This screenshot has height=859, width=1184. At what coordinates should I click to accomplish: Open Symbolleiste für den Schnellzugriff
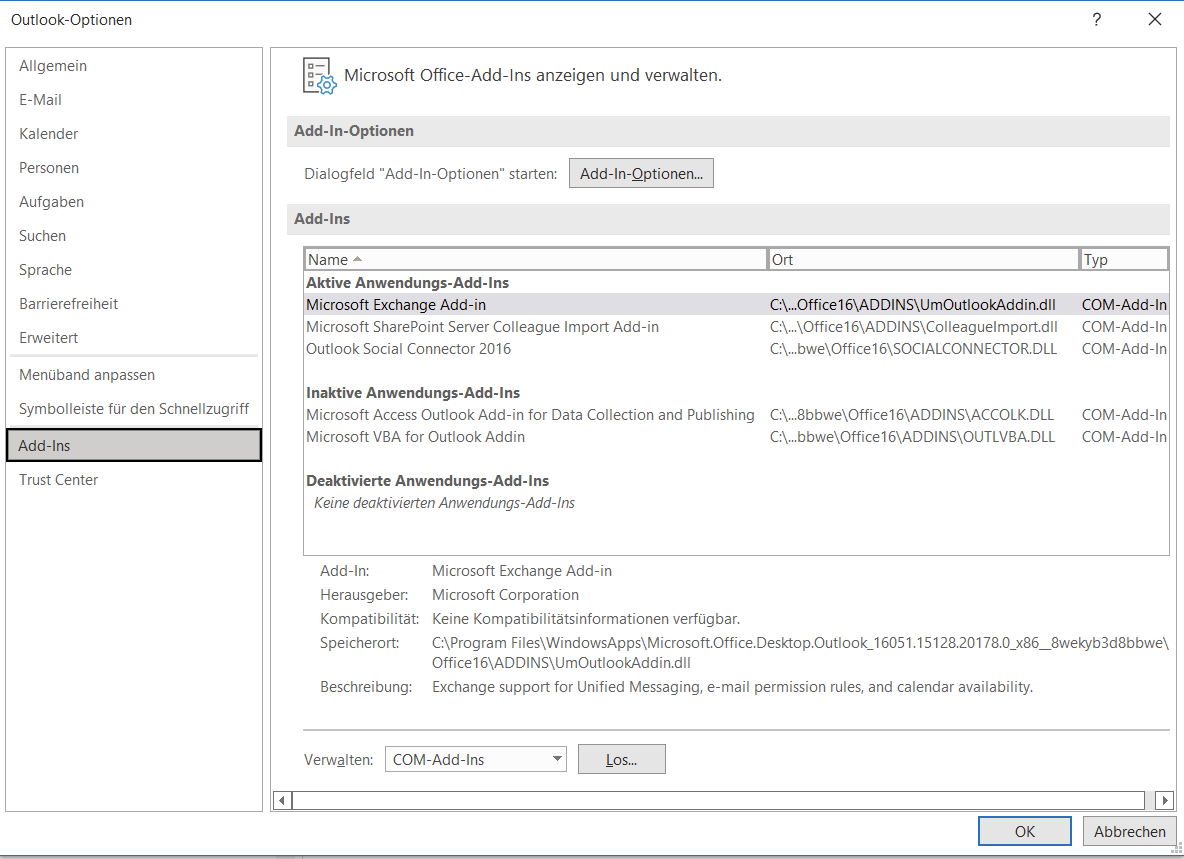134,408
